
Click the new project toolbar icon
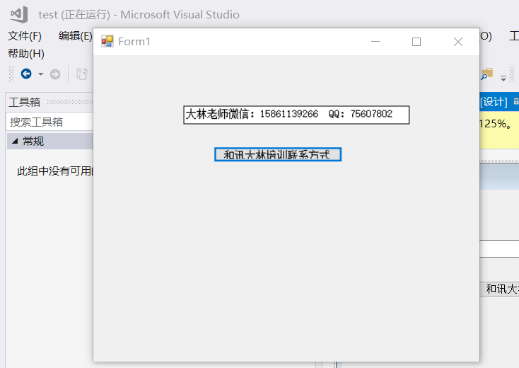coord(81,74)
